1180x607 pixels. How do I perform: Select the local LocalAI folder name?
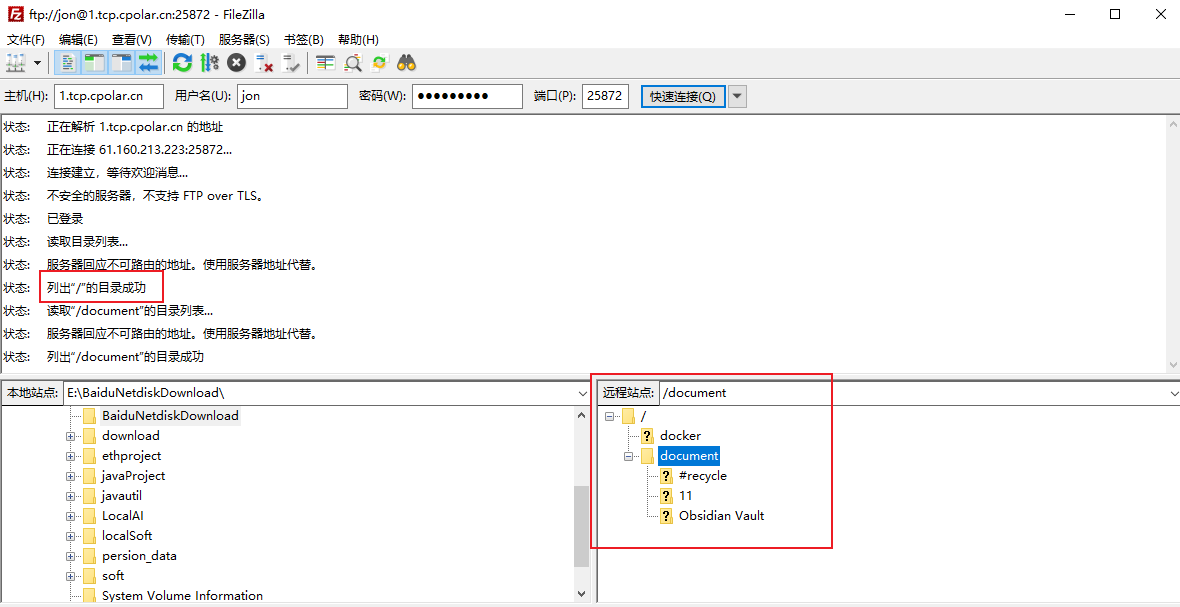tap(123, 516)
